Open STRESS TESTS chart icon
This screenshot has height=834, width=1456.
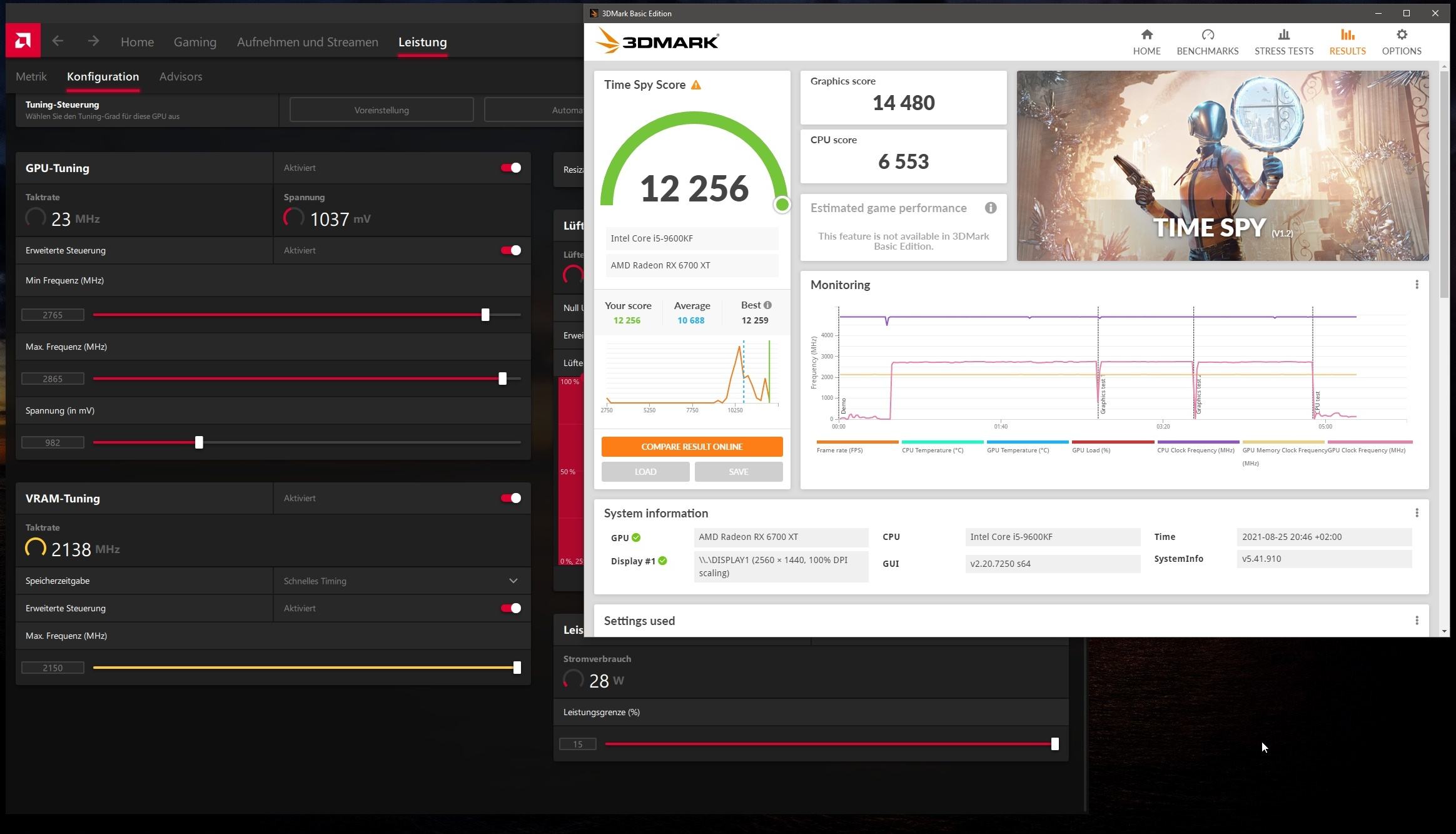[x=1283, y=35]
